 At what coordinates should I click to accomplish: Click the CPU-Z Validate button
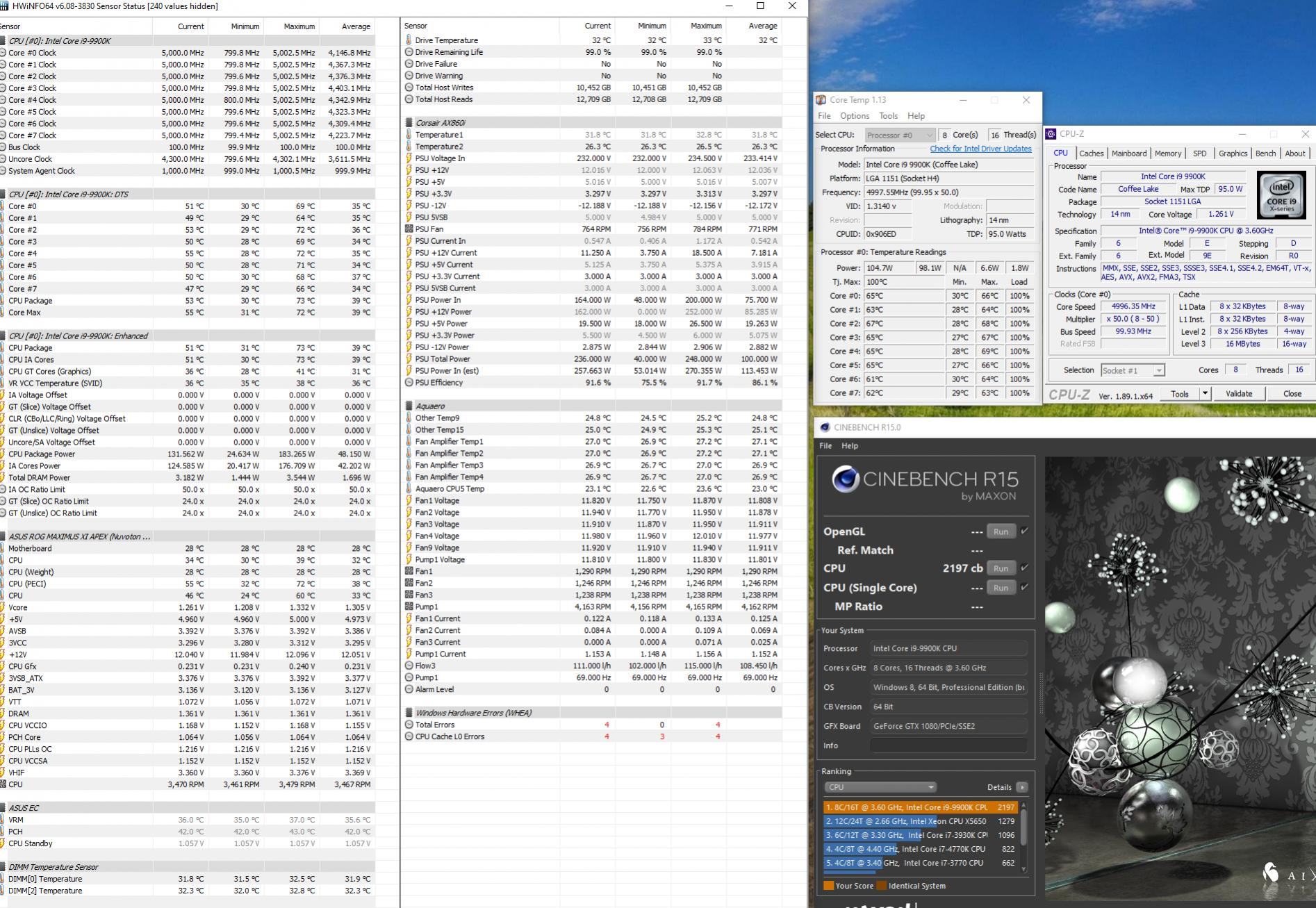1239,394
